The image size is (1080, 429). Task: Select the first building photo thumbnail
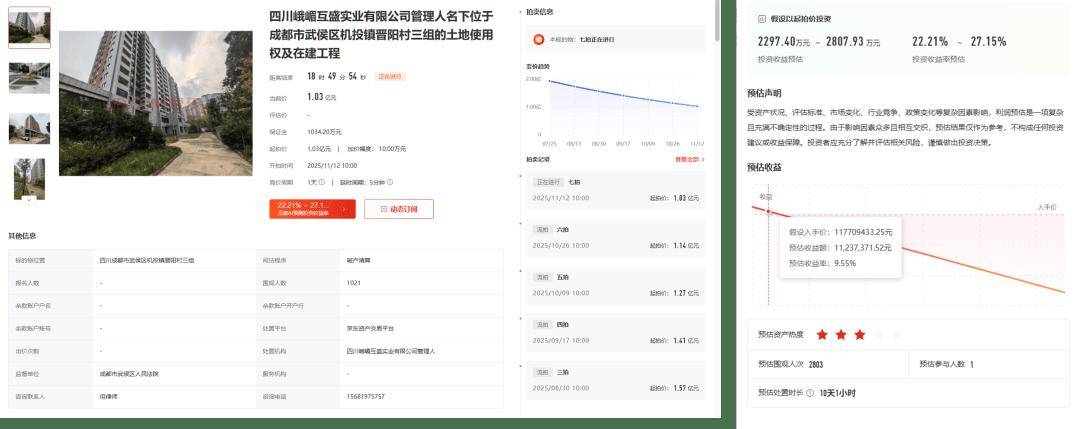[29, 28]
